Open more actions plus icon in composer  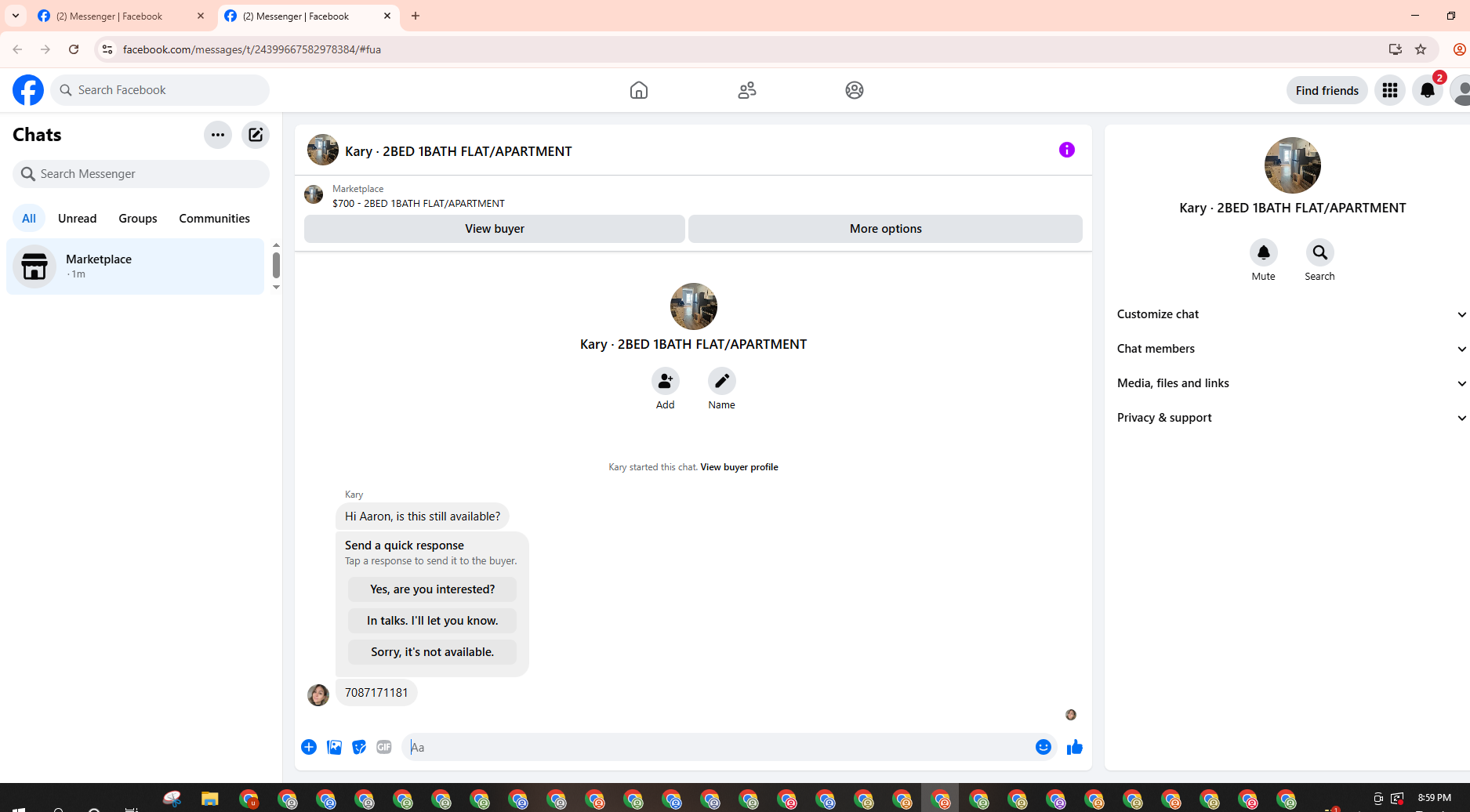(x=309, y=747)
